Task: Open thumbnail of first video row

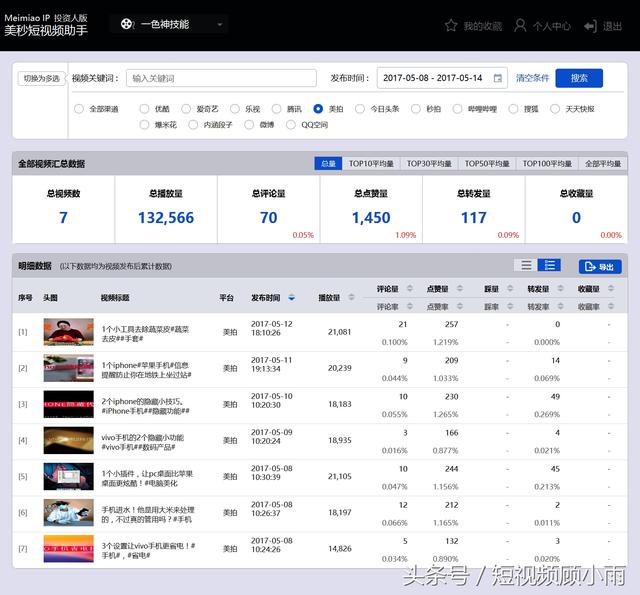Action: pos(68,332)
